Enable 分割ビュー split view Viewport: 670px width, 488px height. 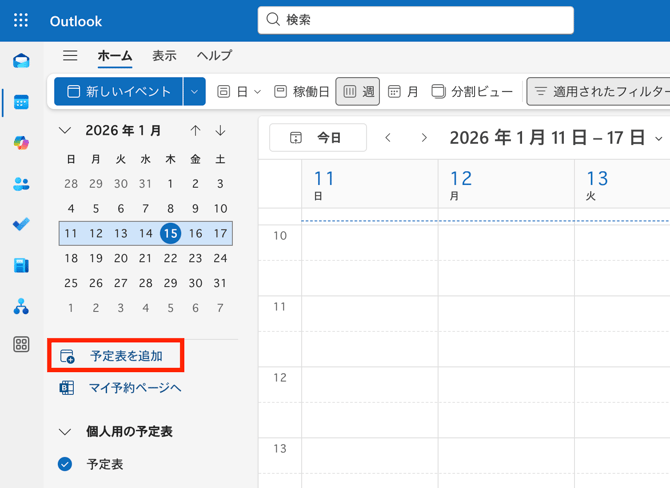(x=472, y=91)
